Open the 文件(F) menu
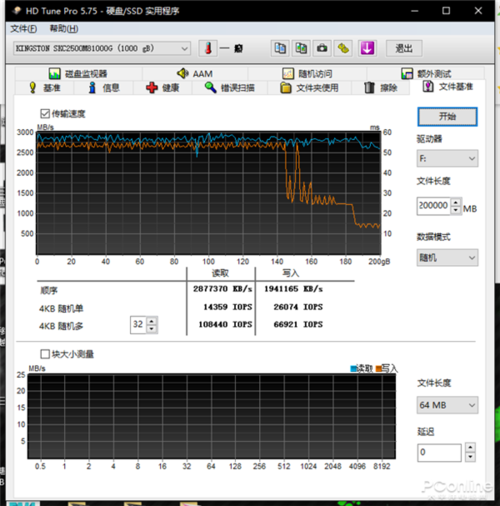 click(24, 29)
